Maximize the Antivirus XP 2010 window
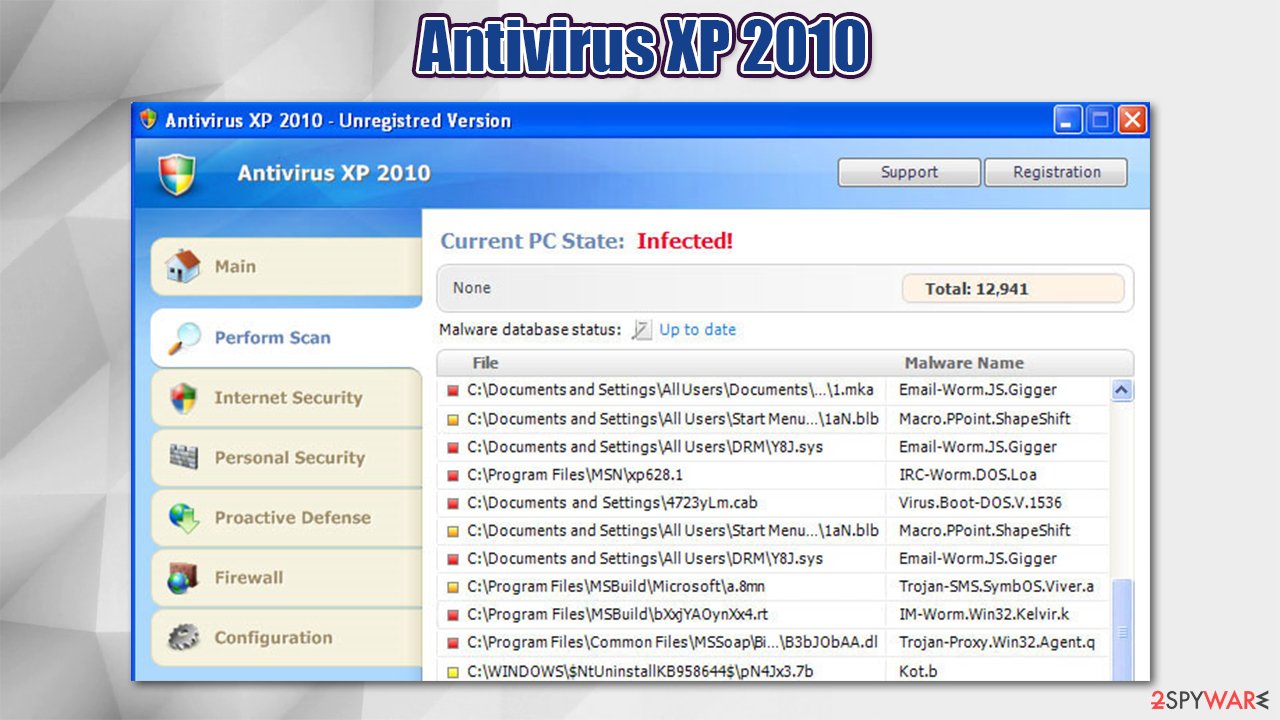This screenshot has width=1280, height=720. 1100,121
